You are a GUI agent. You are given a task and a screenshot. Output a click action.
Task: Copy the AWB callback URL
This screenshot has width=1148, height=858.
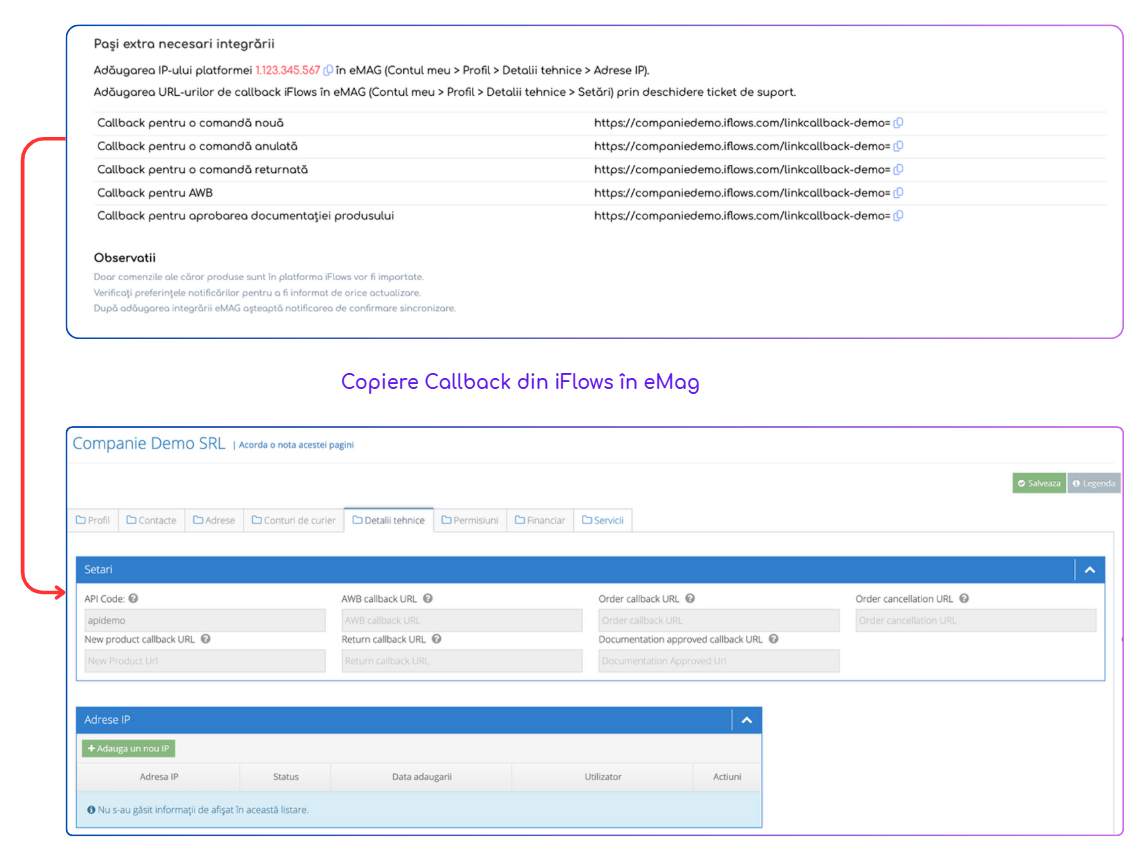[898, 193]
